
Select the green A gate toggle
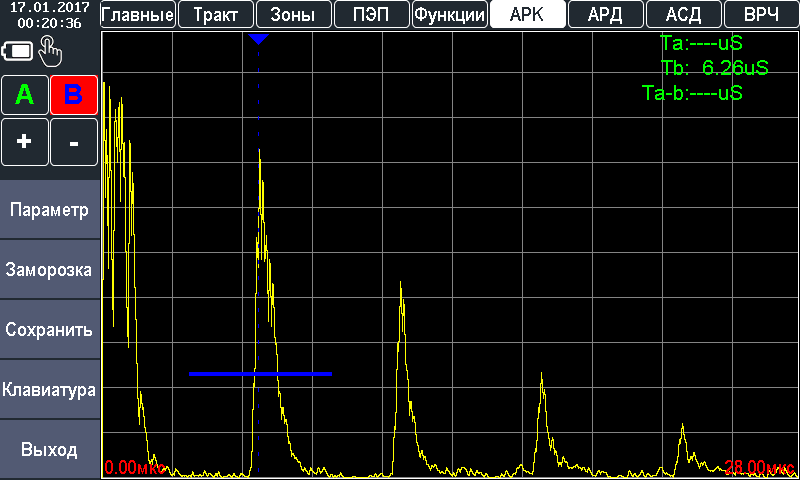point(25,95)
